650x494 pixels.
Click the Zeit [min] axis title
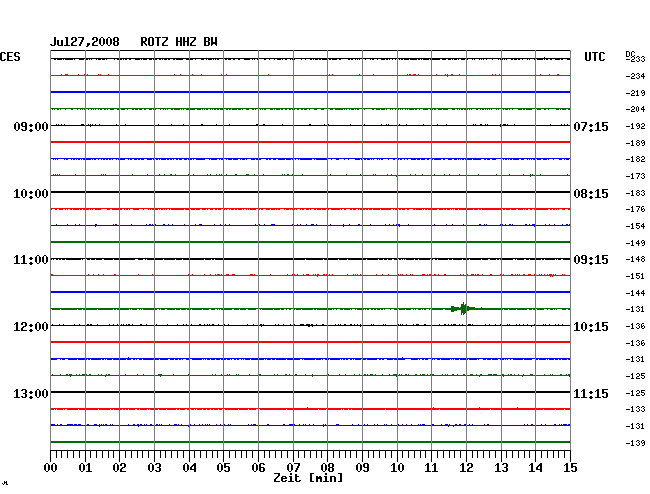click(308, 478)
